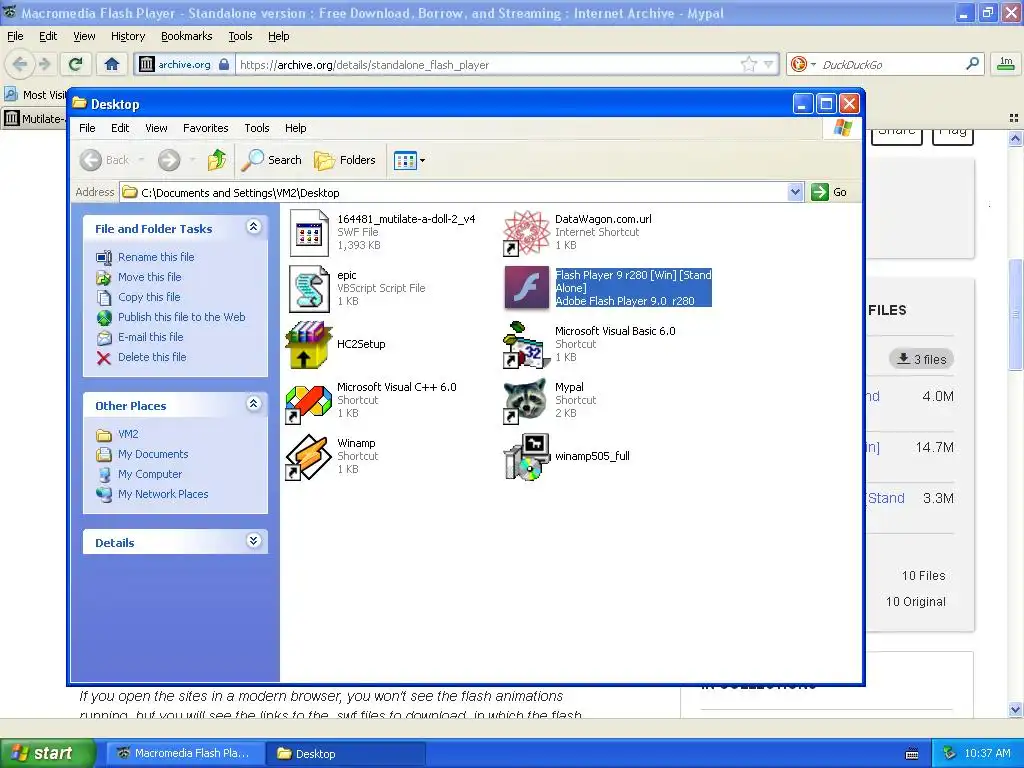
Task: Open the Mypal URL bar history dropdown
Action: 769,64
